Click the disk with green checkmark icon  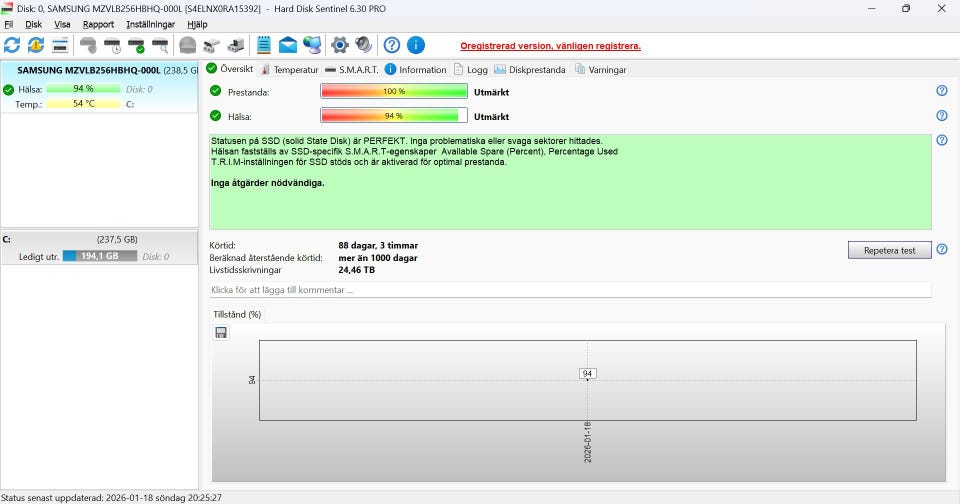click(x=136, y=45)
